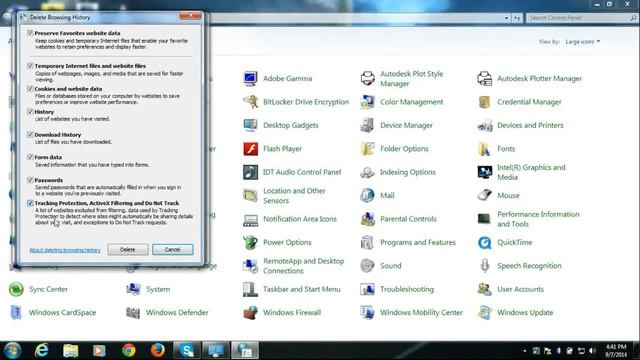Image resolution: width=640 pixels, height=360 pixels.
Task: Open Desktop Gadgets icon
Action: tap(250, 125)
